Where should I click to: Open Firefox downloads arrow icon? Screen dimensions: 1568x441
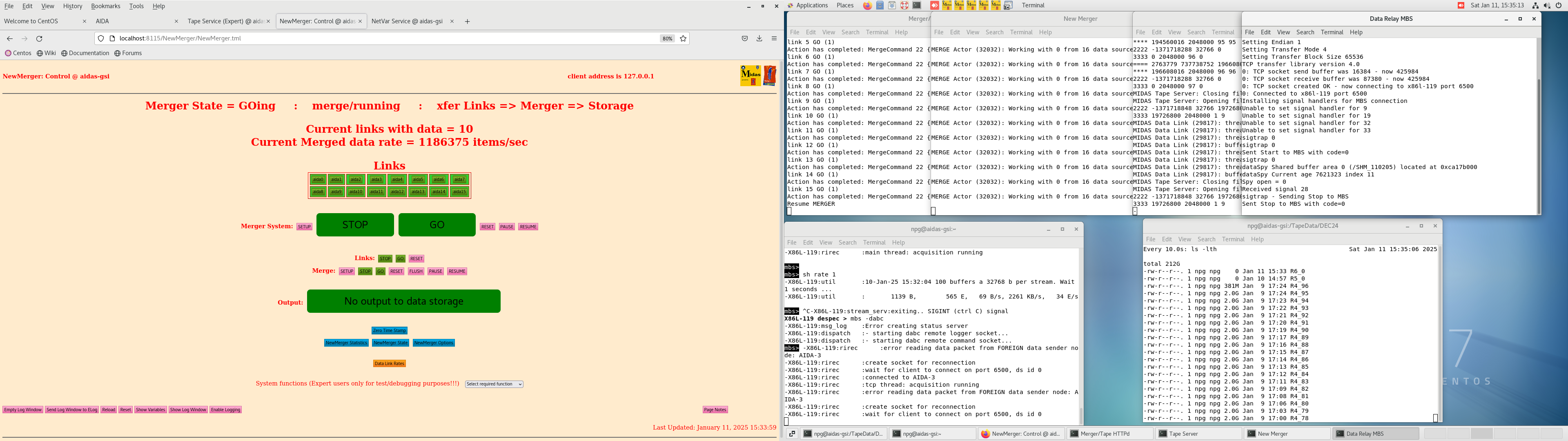point(759,38)
